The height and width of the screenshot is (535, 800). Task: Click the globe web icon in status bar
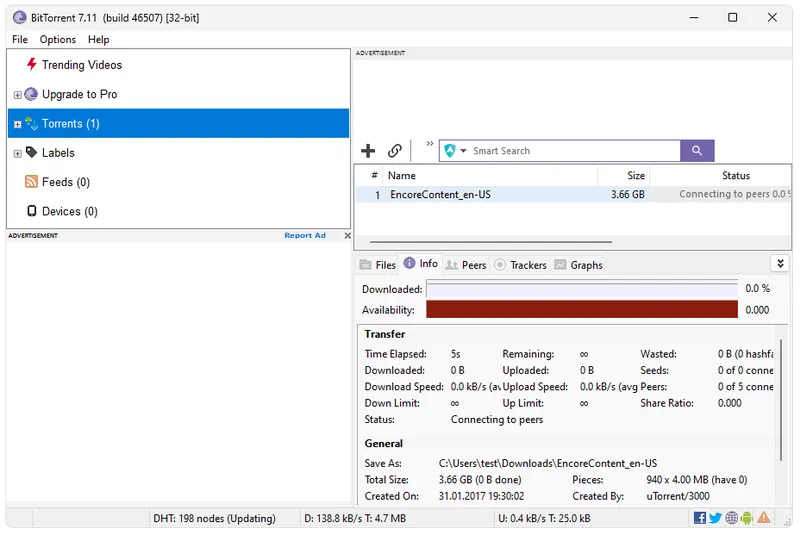click(x=732, y=518)
